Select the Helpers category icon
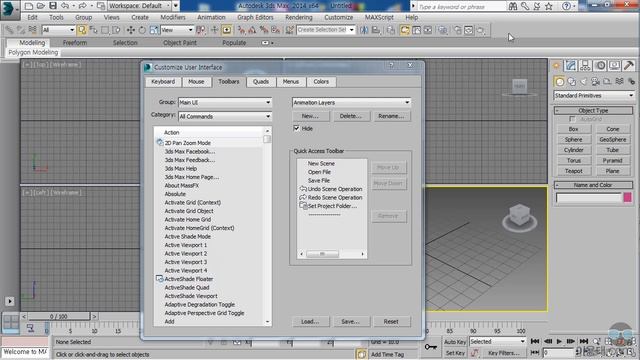The height and width of the screenshot is (360, 640). [607, 82]
